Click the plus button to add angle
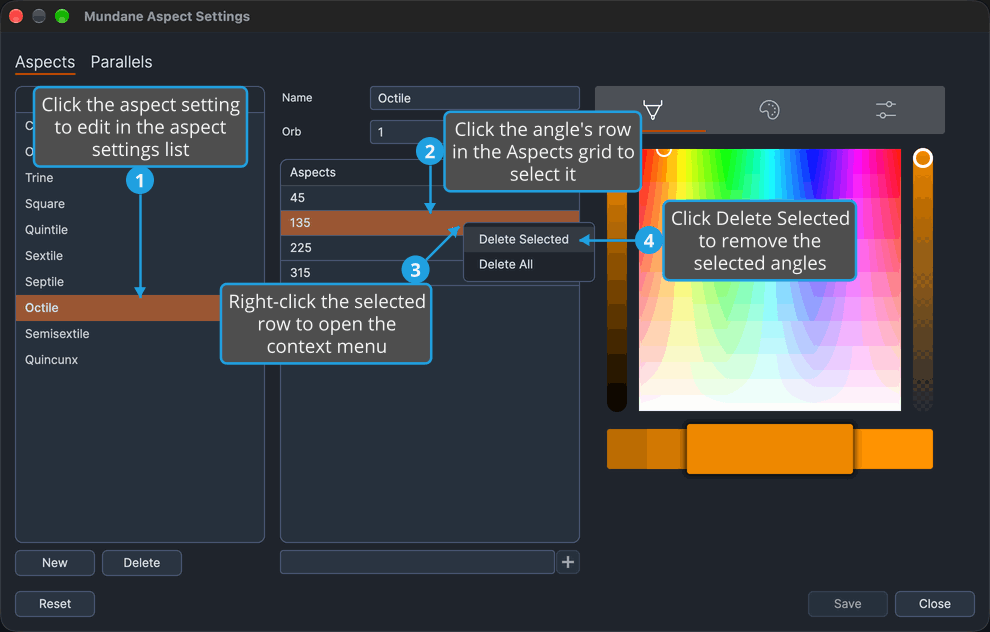The width and height of the screenshot is (990, 632). [x=568, y=562]
